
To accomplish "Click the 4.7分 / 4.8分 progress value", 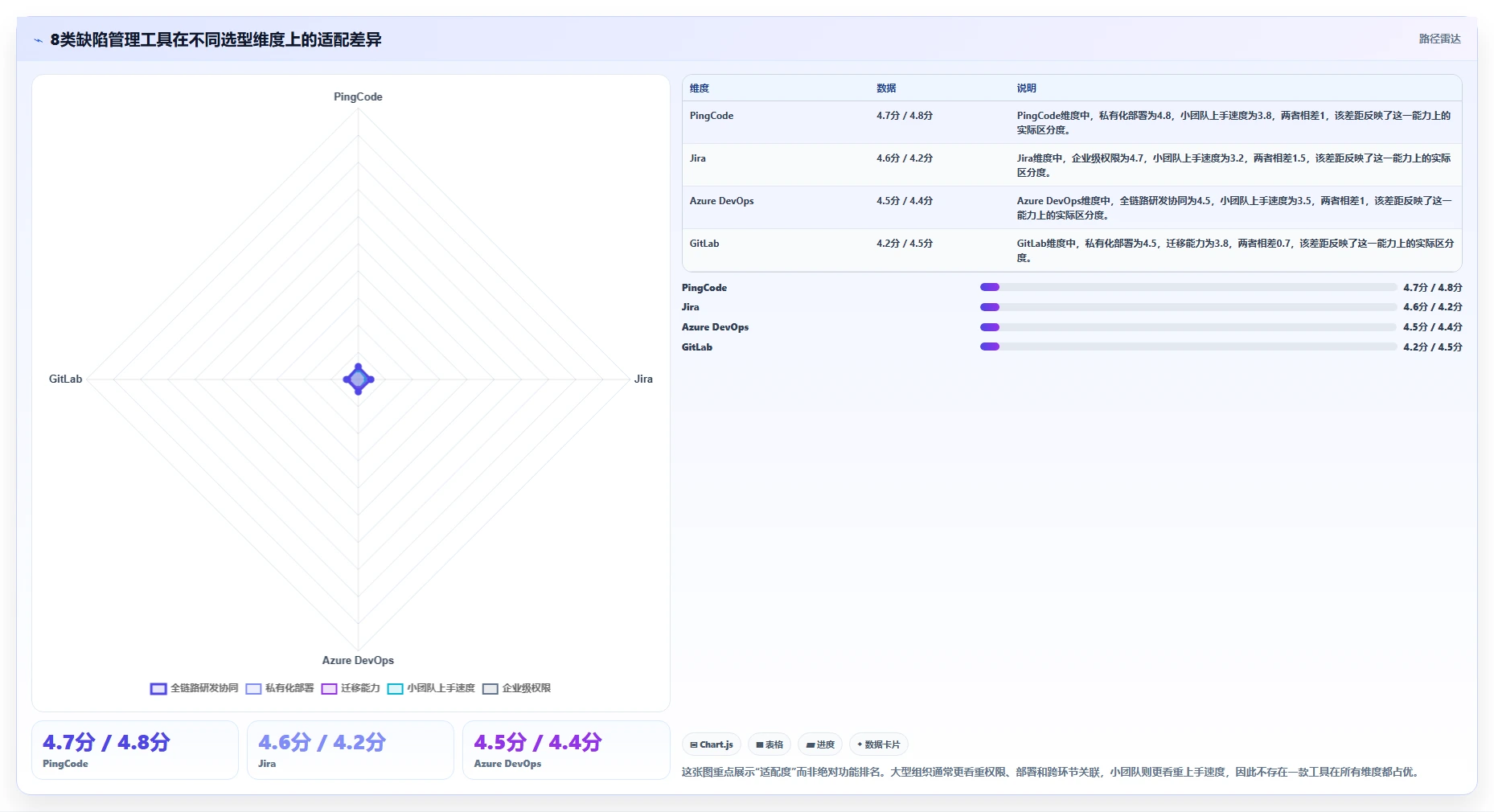I will (x=1433, y=288).
